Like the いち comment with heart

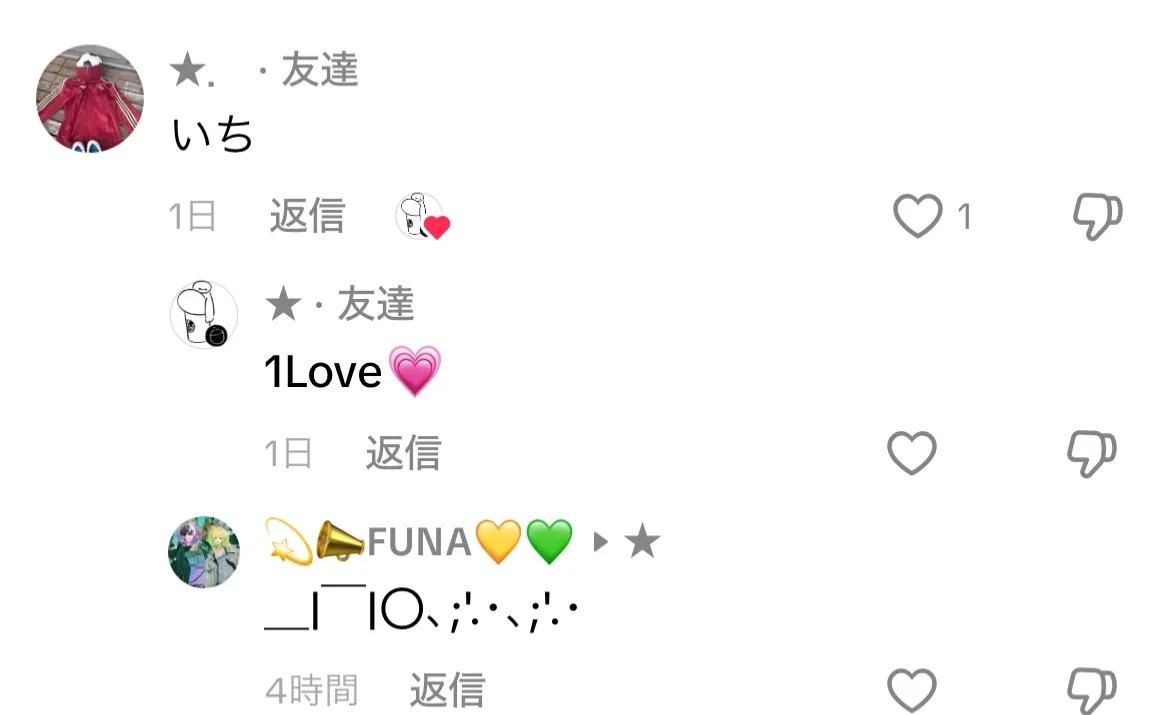(918, 216)
